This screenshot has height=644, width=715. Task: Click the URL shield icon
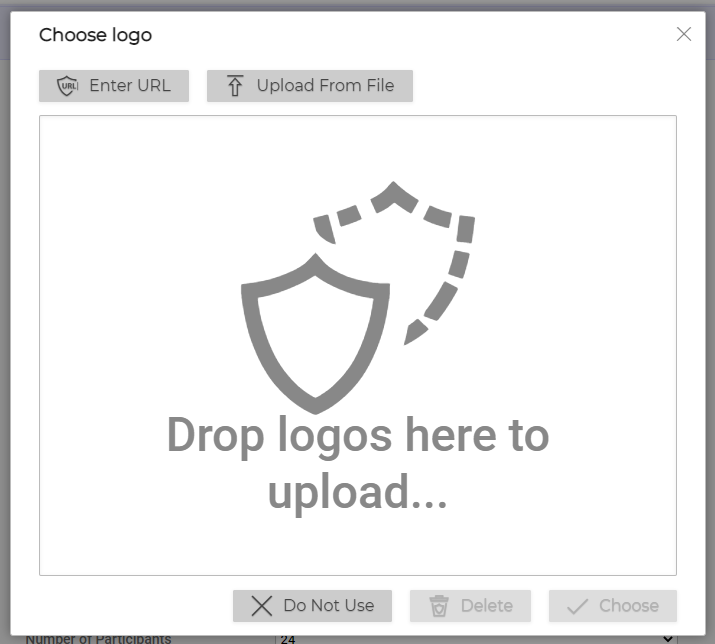point(67,86)
